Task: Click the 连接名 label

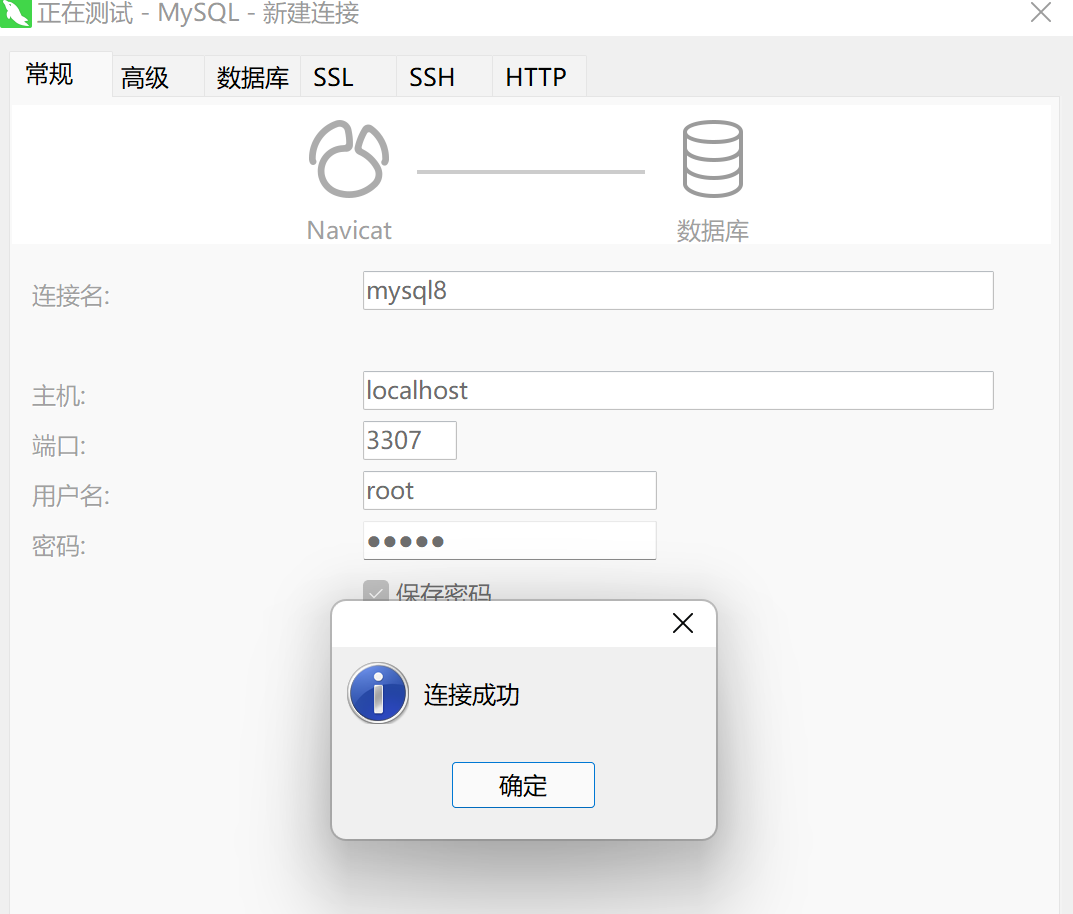Action: coord(70,296)
